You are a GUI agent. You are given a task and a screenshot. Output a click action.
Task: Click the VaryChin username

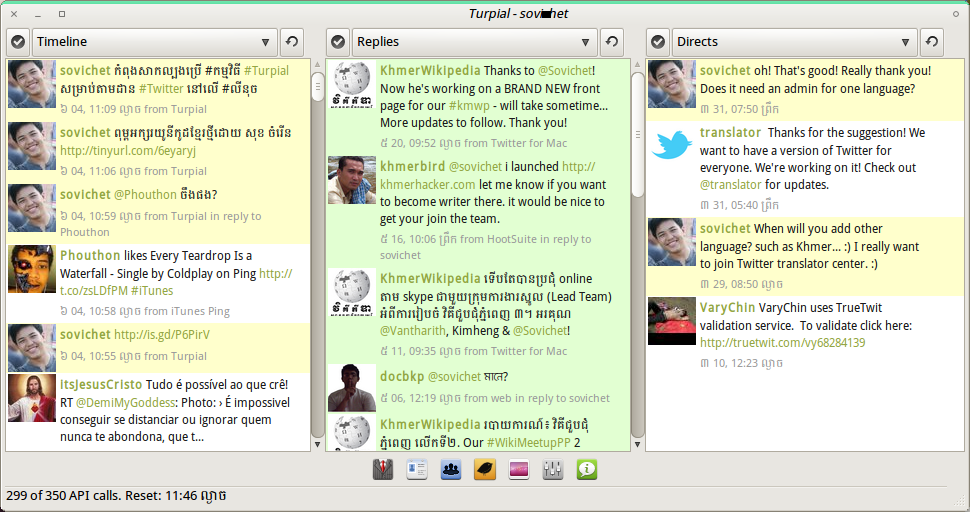point(727,307)
